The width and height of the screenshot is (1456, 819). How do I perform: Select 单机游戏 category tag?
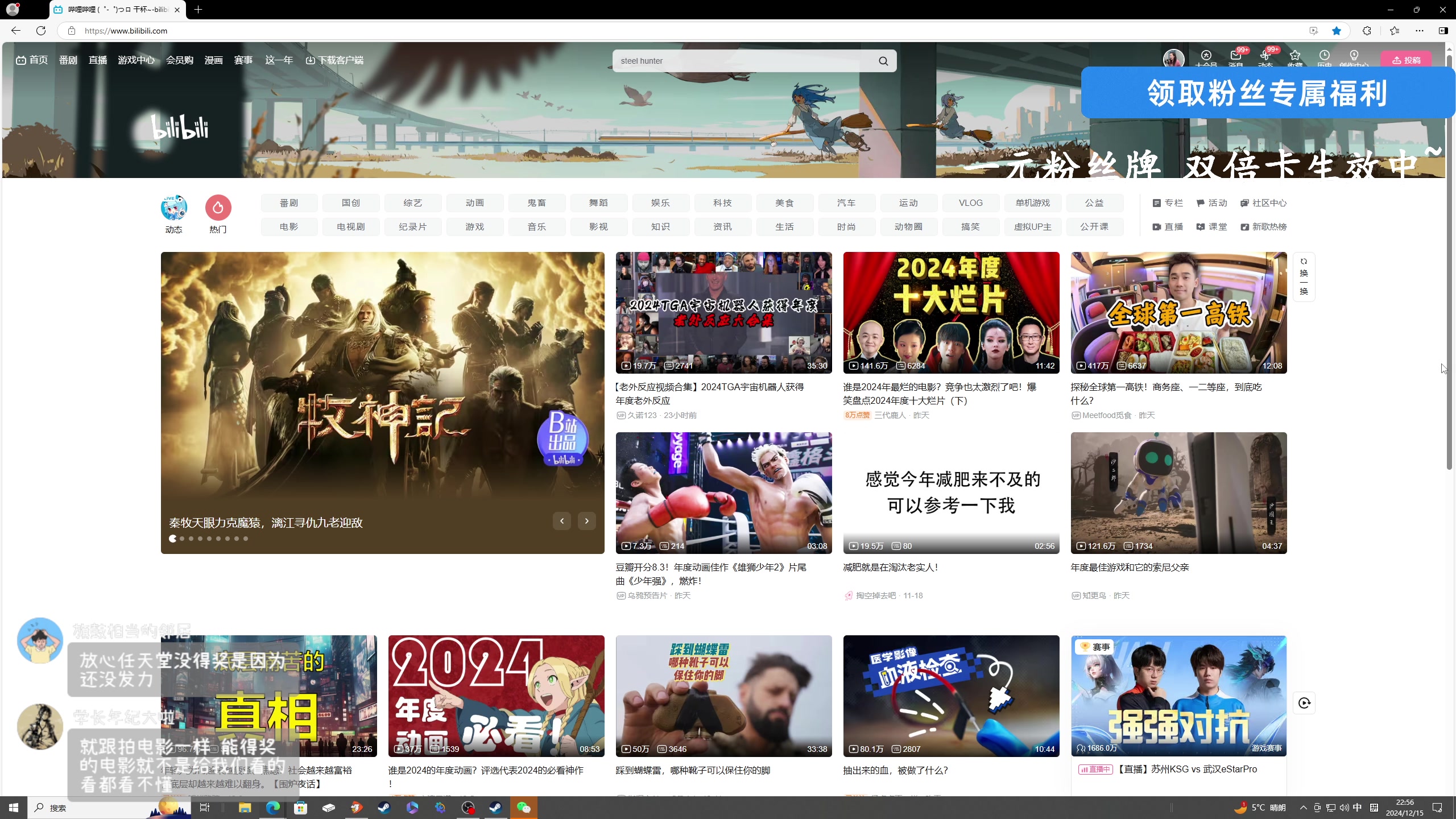click(1033, 203)
